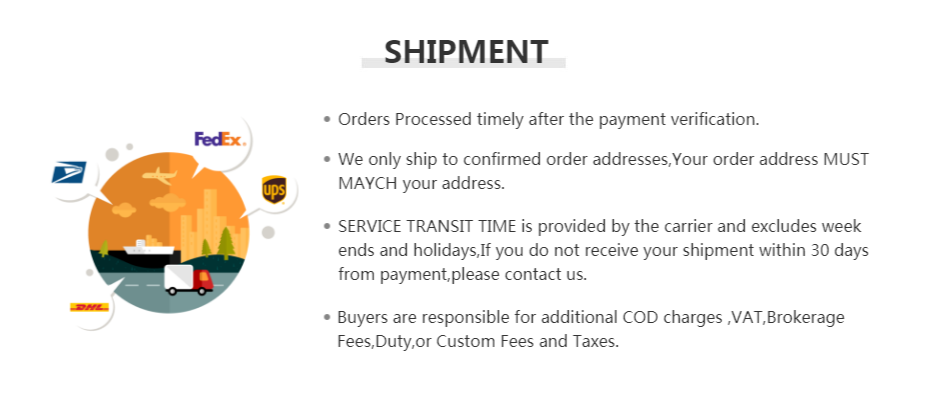The width and height of the screenshot is (932, 400).
Task: Click the FedEx logo
Action: (x=219, y=139)
